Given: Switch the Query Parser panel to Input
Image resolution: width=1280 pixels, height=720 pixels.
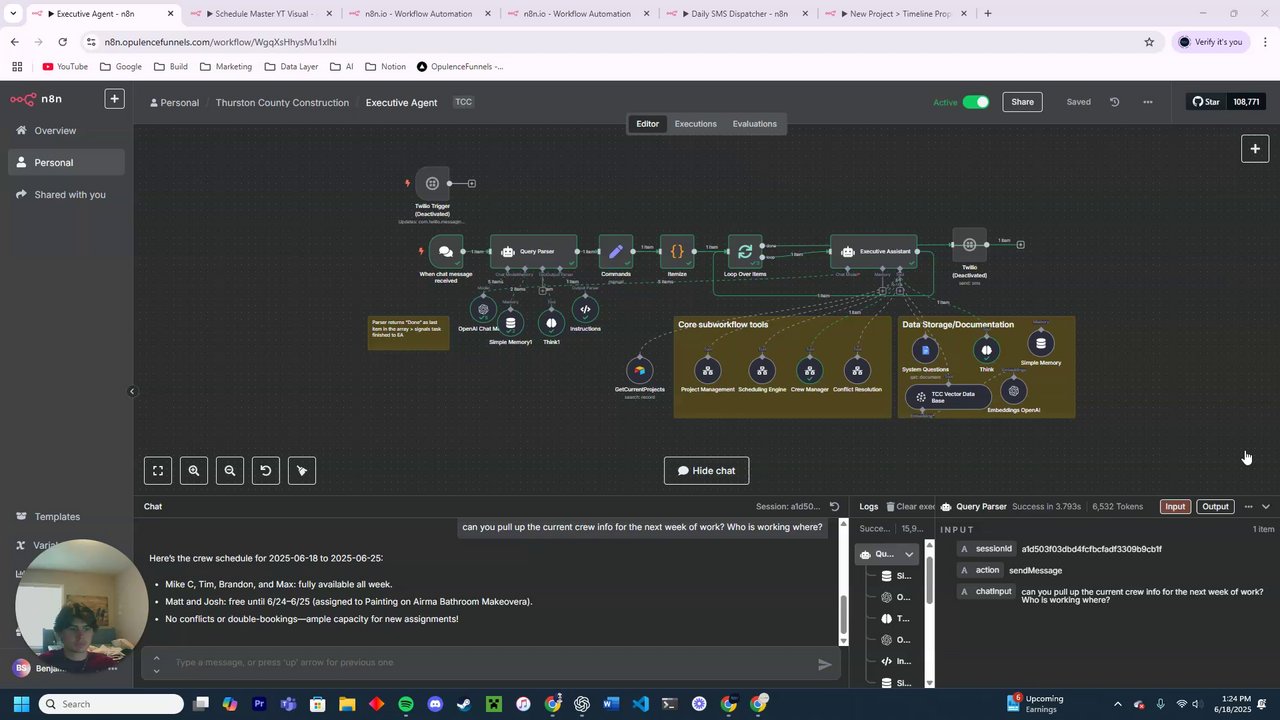Looking at the screenshot, I should pos(1175,507).
